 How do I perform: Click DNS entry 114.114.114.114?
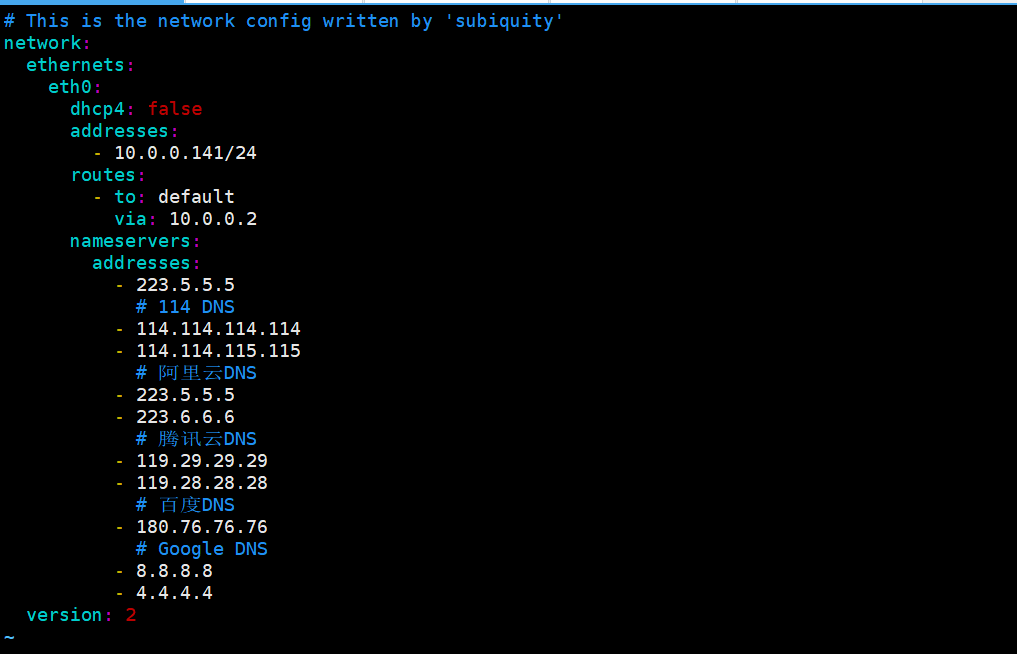click(218, 329)
